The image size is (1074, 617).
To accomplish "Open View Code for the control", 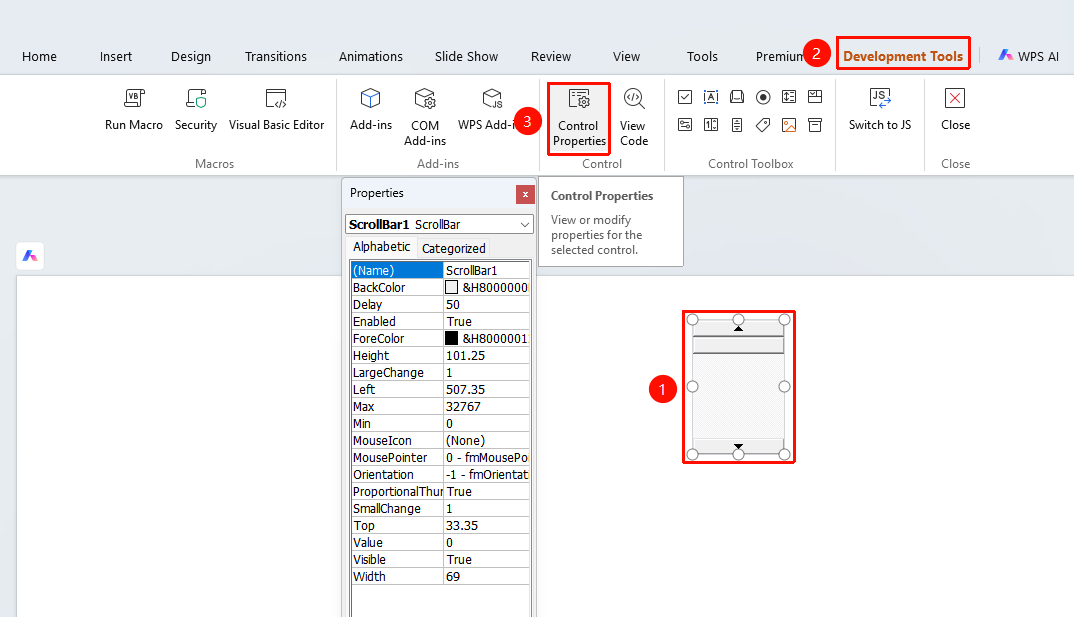I will (x=634, y=117).
